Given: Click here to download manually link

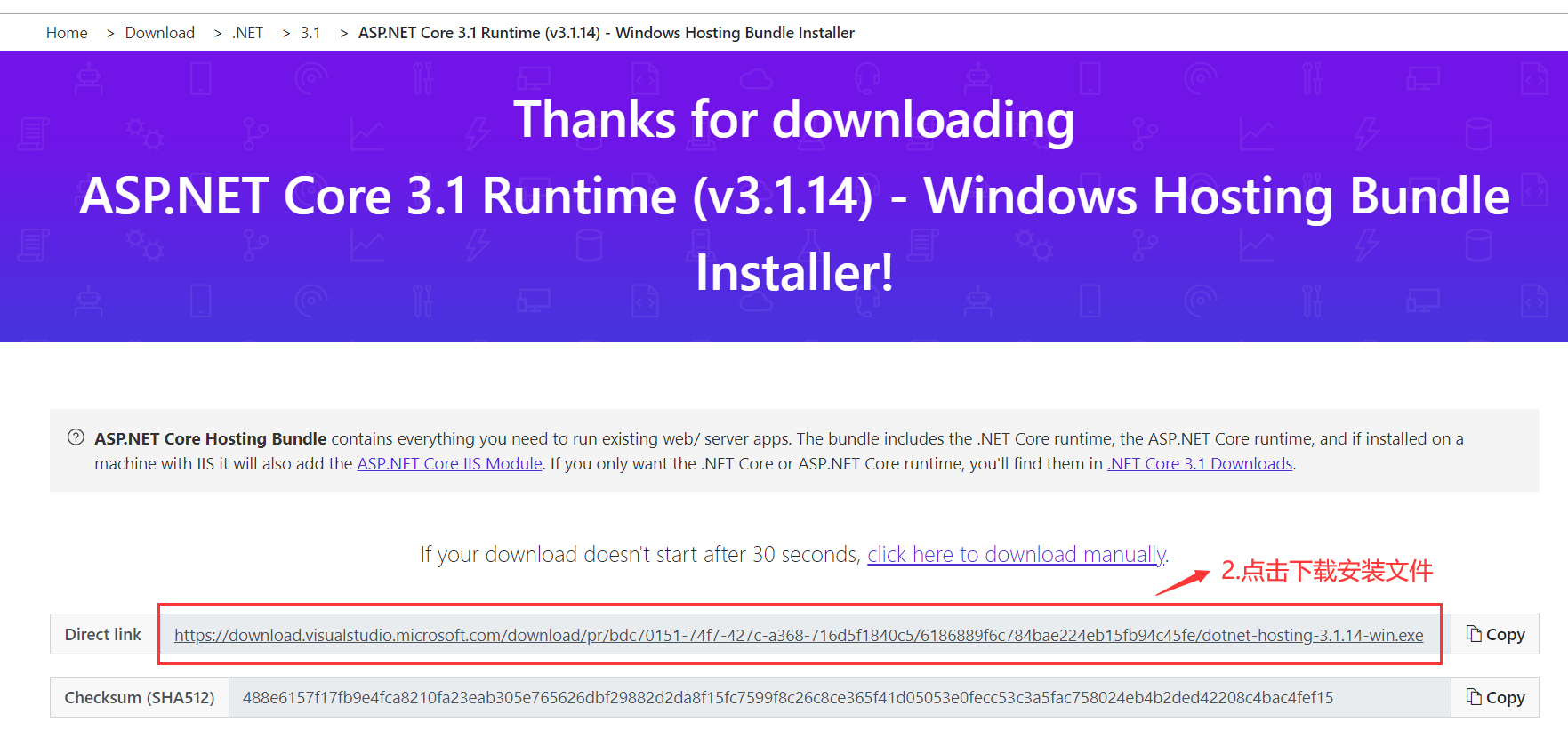Looking at the screenshot, I should point(1017,555).
